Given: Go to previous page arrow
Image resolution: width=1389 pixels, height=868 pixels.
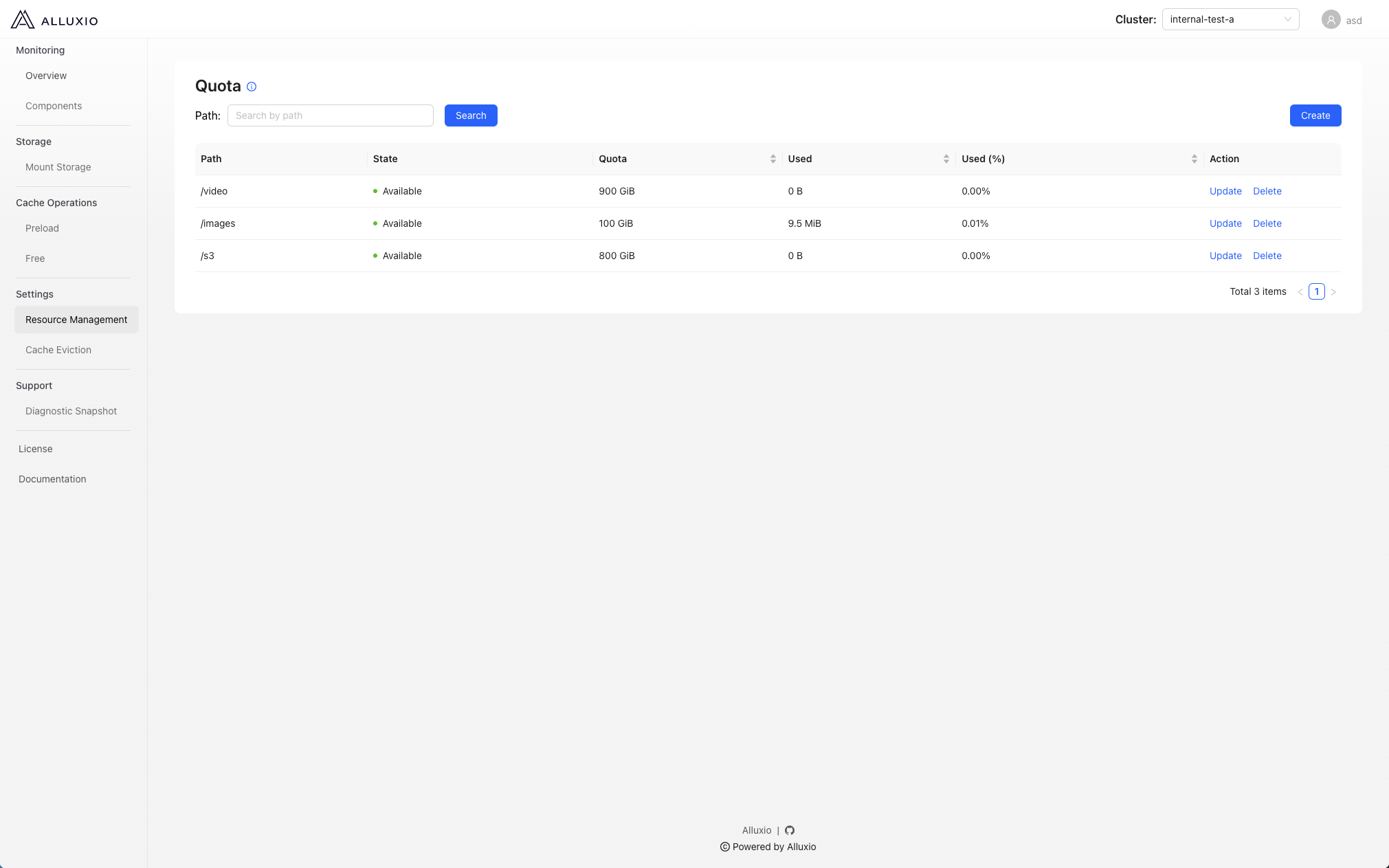Looking at the screenshot, I should click(x=1300, y=292).
